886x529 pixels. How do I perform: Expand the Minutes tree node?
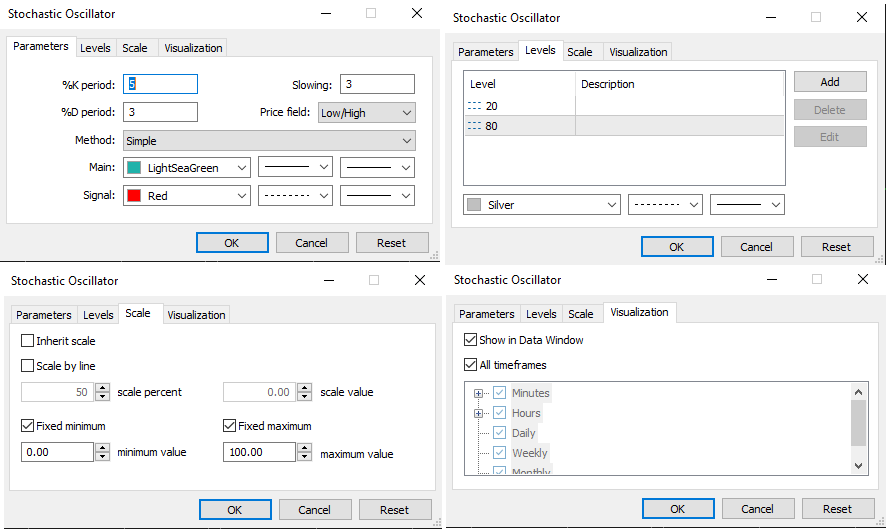click(x=479, y=393)
